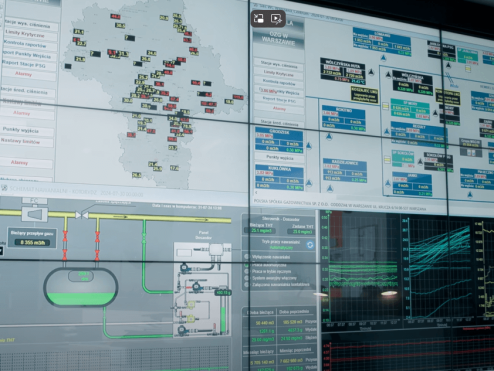The width and height of the screenshot is (494, 371).
Task: Click the bottom pump in Panel Dozownika
Action: [x=182, y=330]
